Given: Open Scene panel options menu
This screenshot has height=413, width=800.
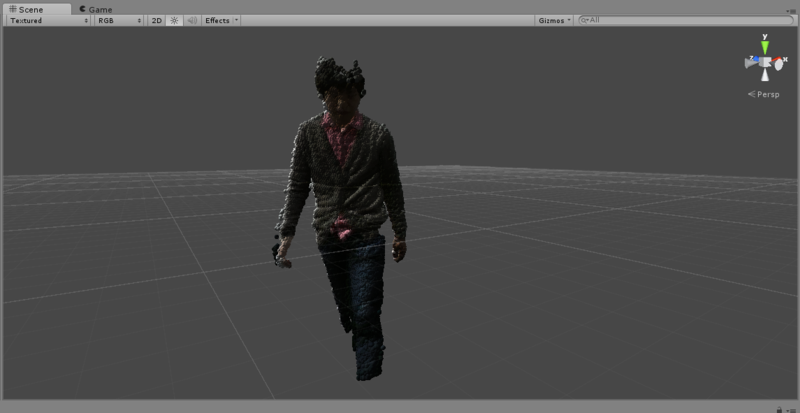Looking at the screenshot, I should pos(790,11).
